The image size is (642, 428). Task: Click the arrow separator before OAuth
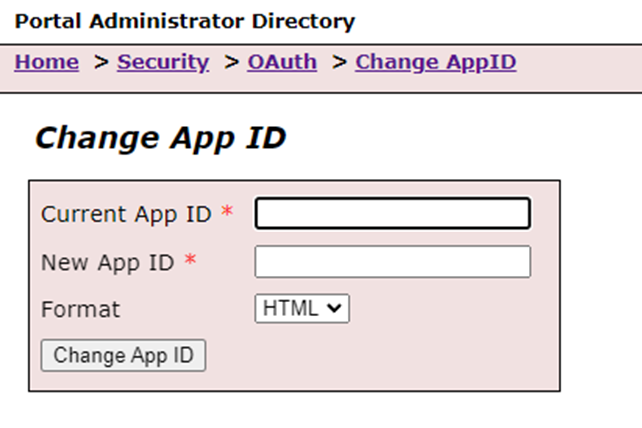tap(231, 62)
